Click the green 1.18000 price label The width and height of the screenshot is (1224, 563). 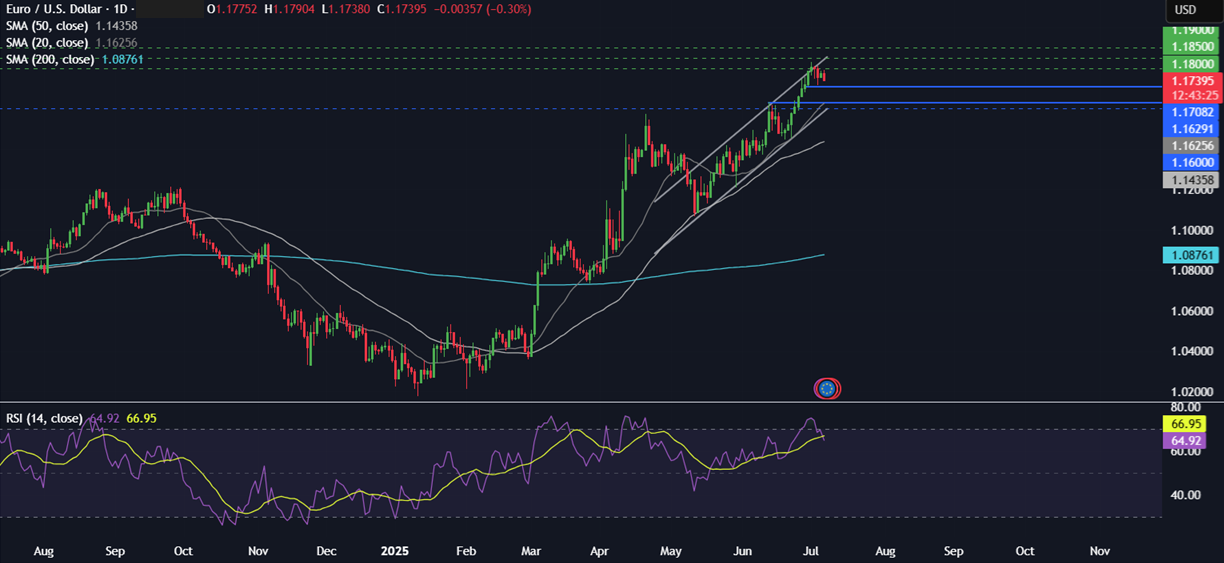(x=1192, y=62)
